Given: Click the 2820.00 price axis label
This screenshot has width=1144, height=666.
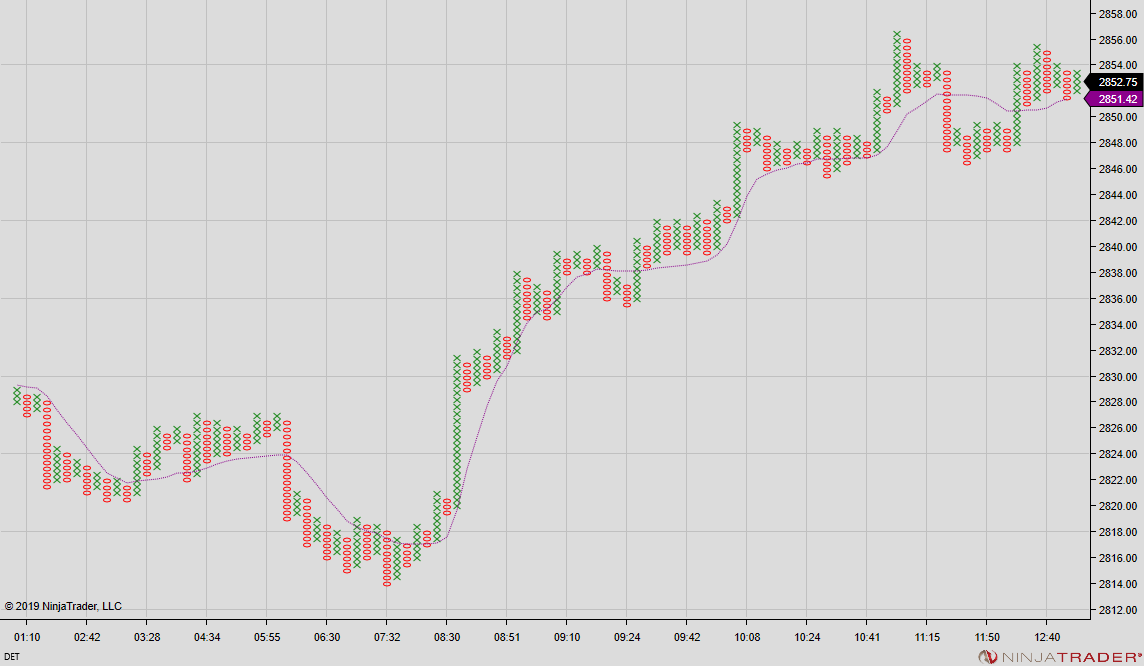Looking at the screenshot, I should [x=1118, y=506].
